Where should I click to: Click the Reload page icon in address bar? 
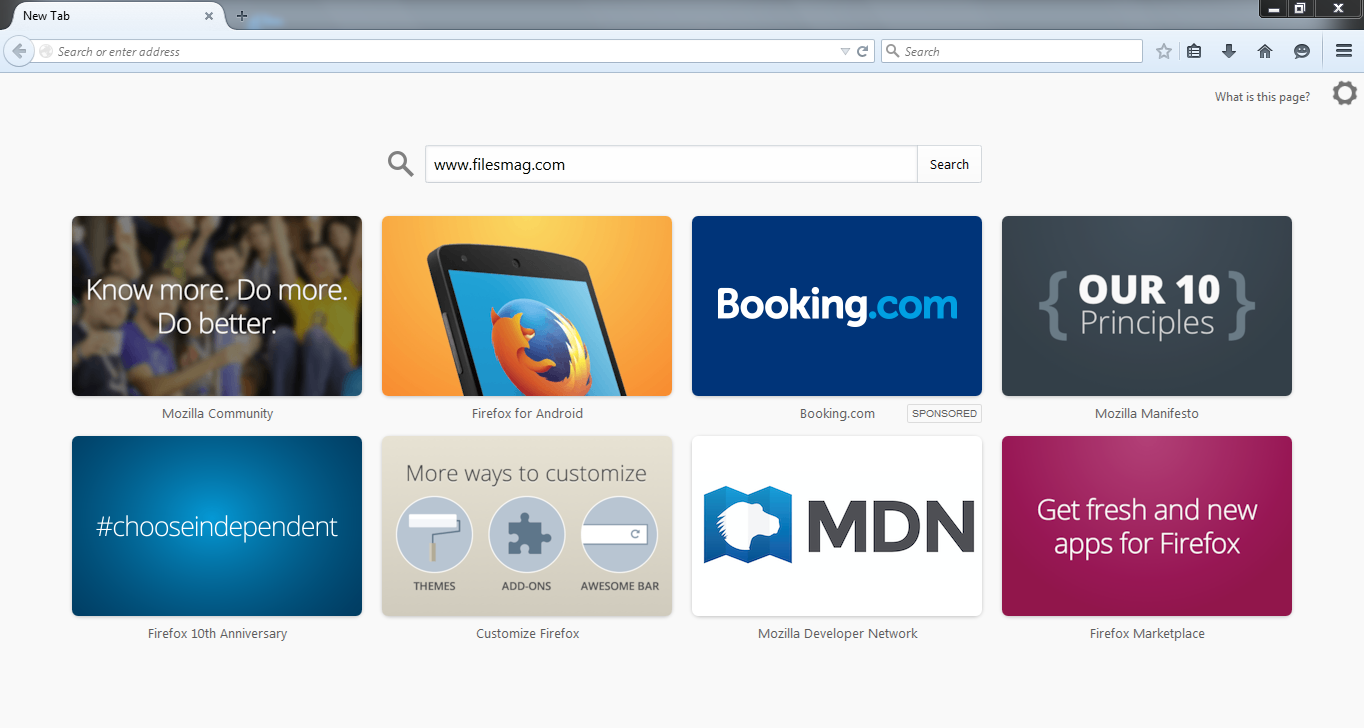pyautogui.click(x=862, y=51)
